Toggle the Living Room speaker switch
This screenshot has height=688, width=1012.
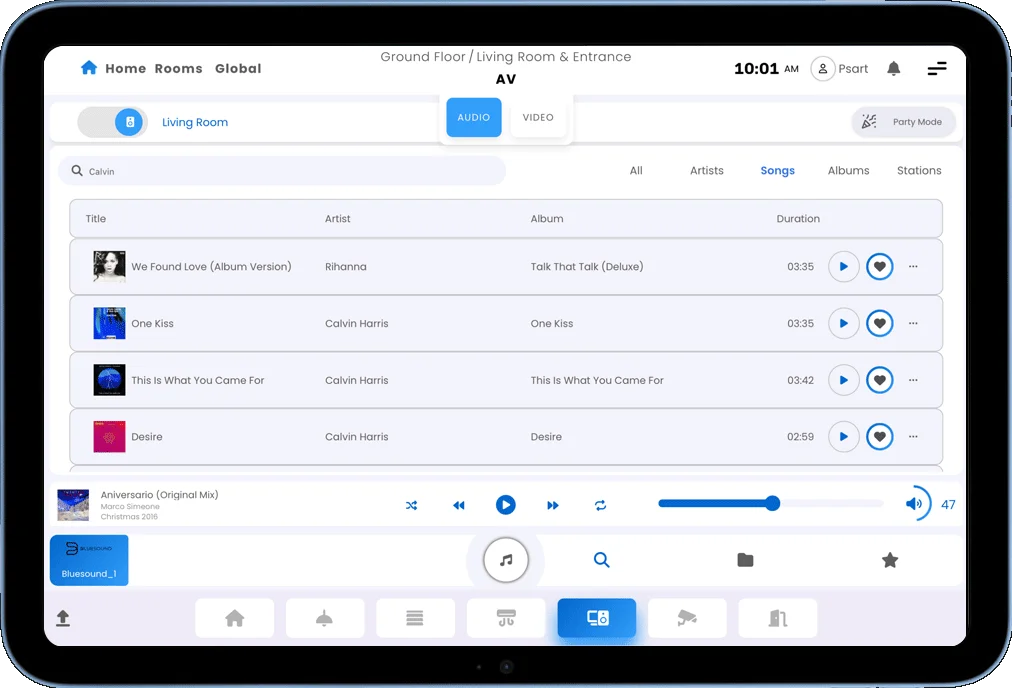[112, 122]
